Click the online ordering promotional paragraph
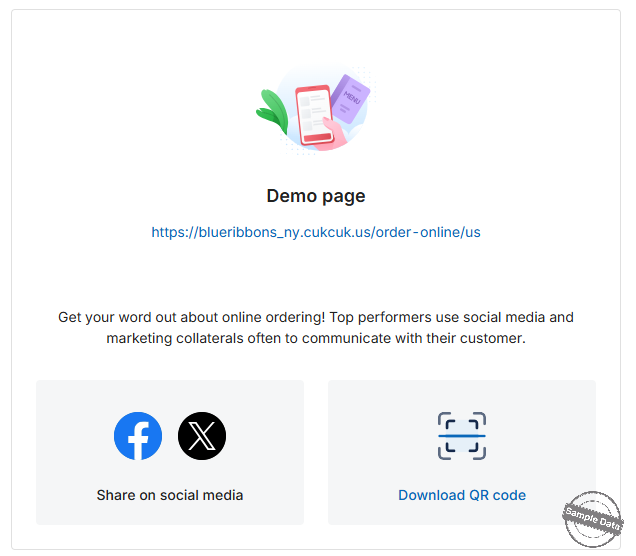636x556 pixels. pyautogui.click(x=316, y=328)
